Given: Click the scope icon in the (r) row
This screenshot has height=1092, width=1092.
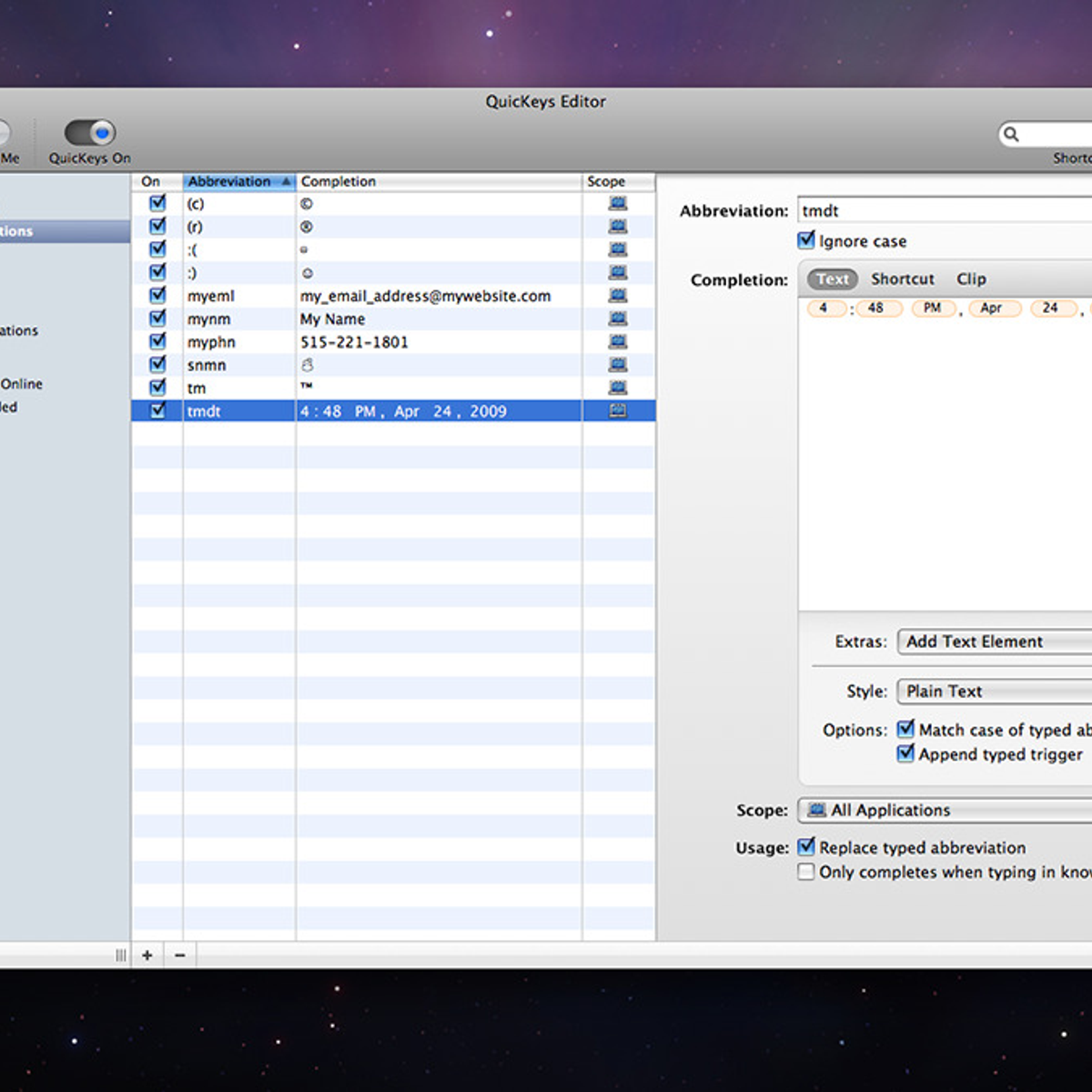Looking at the screenshot, I should click(618, 227).
